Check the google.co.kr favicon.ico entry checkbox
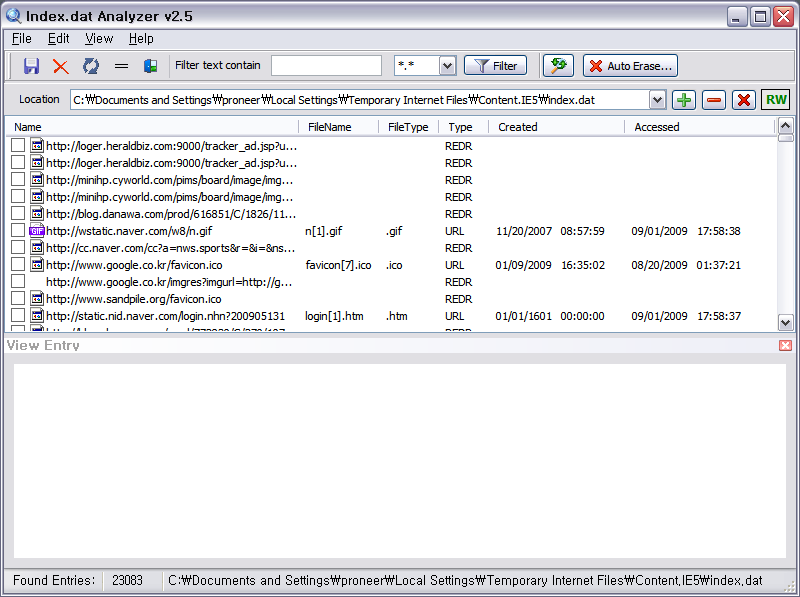 (17, 265)
